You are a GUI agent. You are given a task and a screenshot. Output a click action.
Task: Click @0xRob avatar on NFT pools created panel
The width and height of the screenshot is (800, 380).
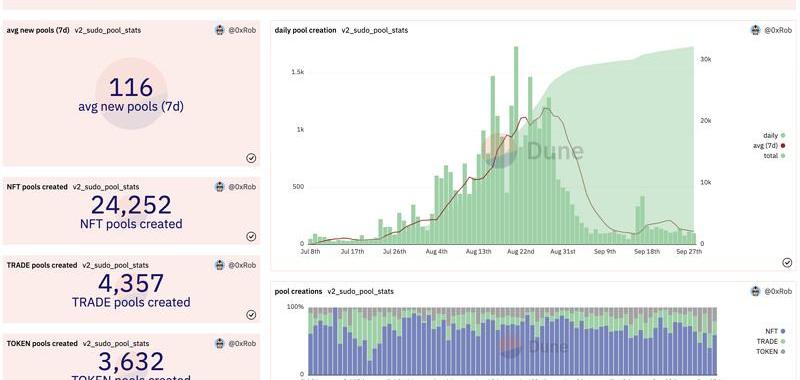219,187
